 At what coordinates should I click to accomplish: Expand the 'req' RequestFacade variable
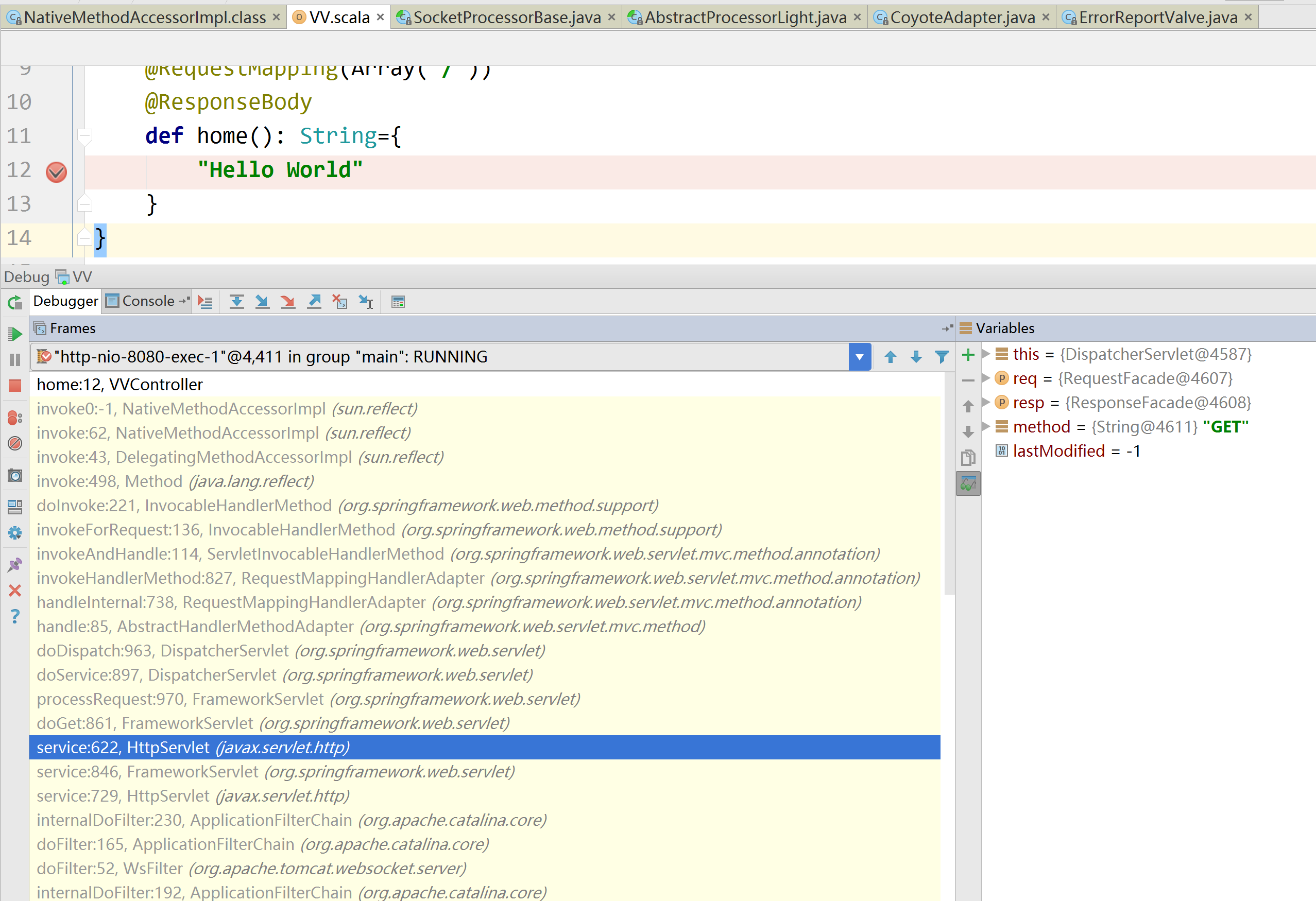[986, 377]
